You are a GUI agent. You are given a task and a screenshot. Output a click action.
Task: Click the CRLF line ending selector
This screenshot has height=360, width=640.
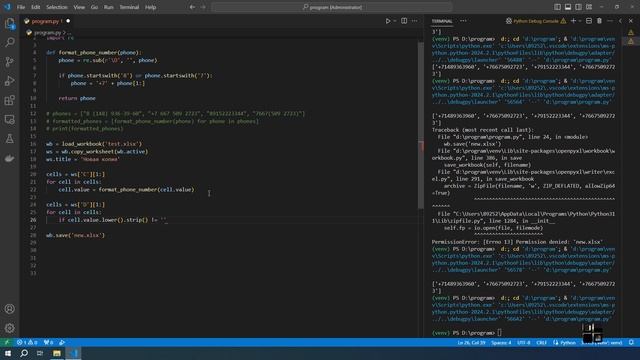tap(542, 342)
